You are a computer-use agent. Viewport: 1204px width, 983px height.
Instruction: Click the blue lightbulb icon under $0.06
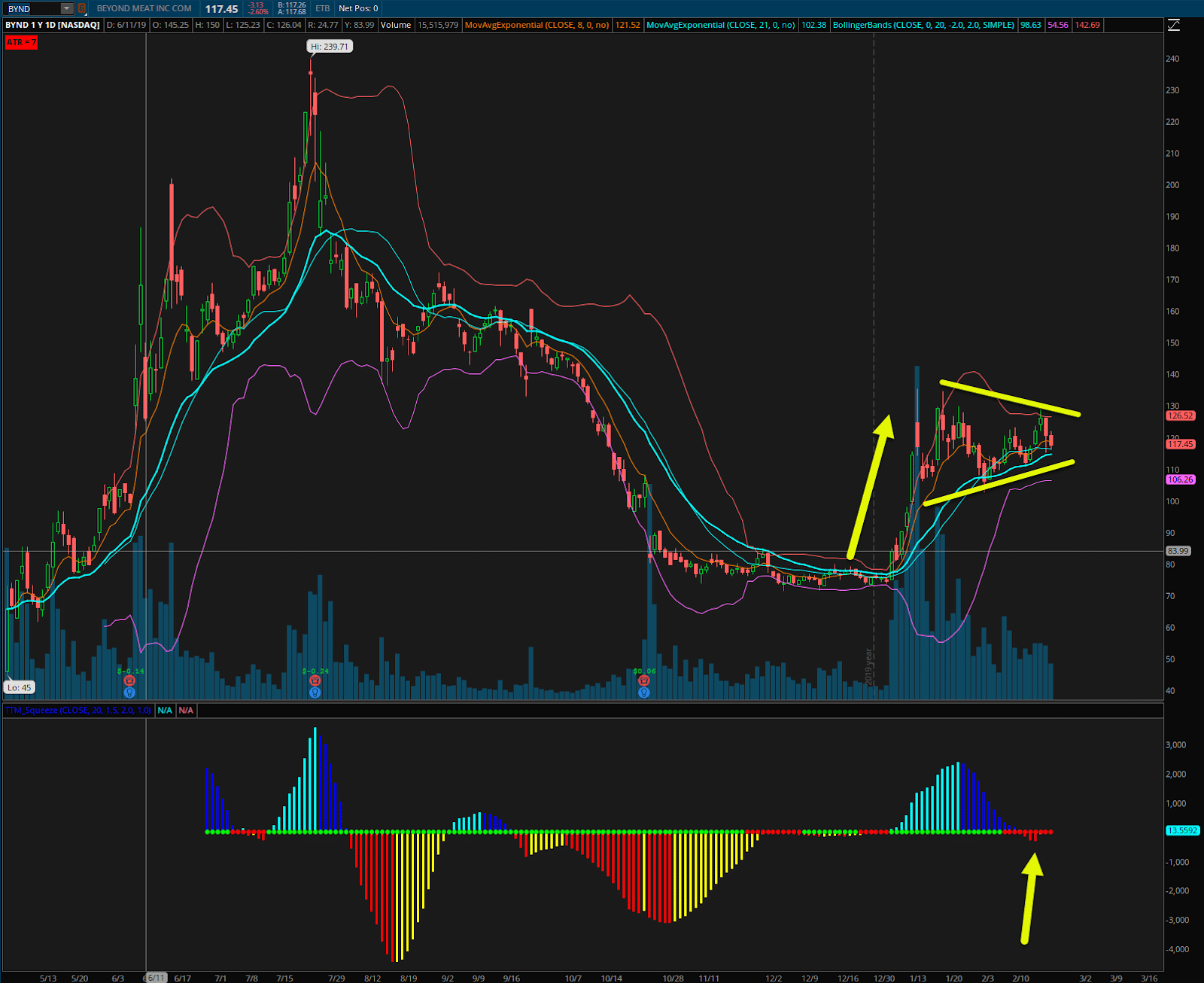(x=644, y=692)
